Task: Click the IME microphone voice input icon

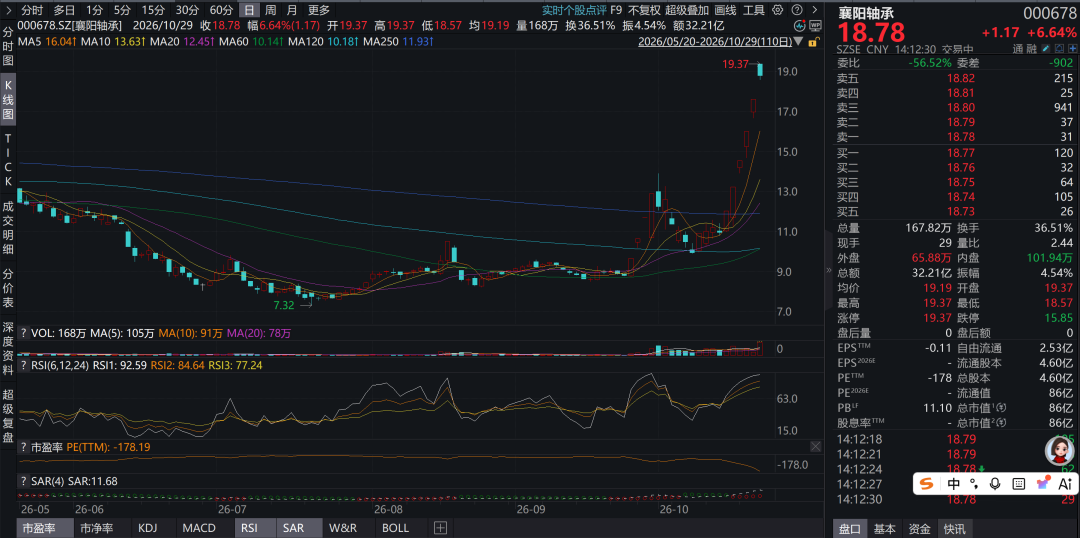Action: (993, 484)
